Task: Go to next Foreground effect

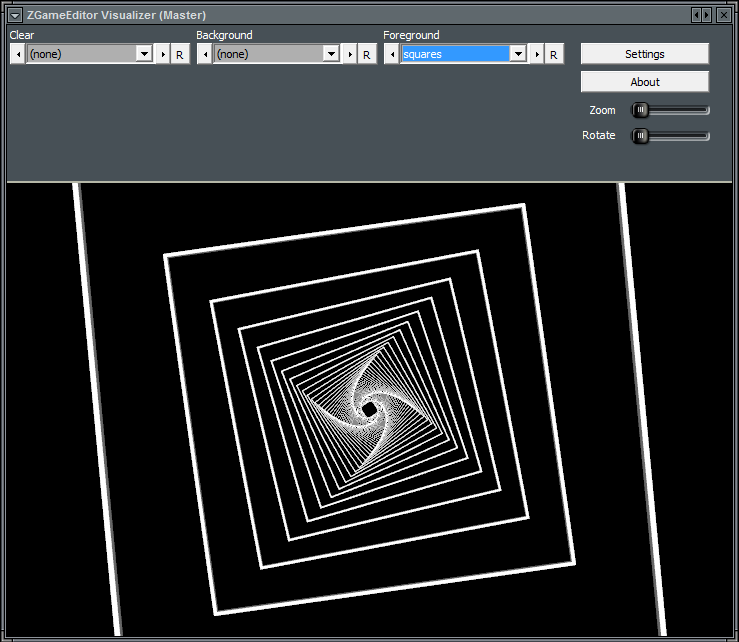Action: click(x=537, y=54)
